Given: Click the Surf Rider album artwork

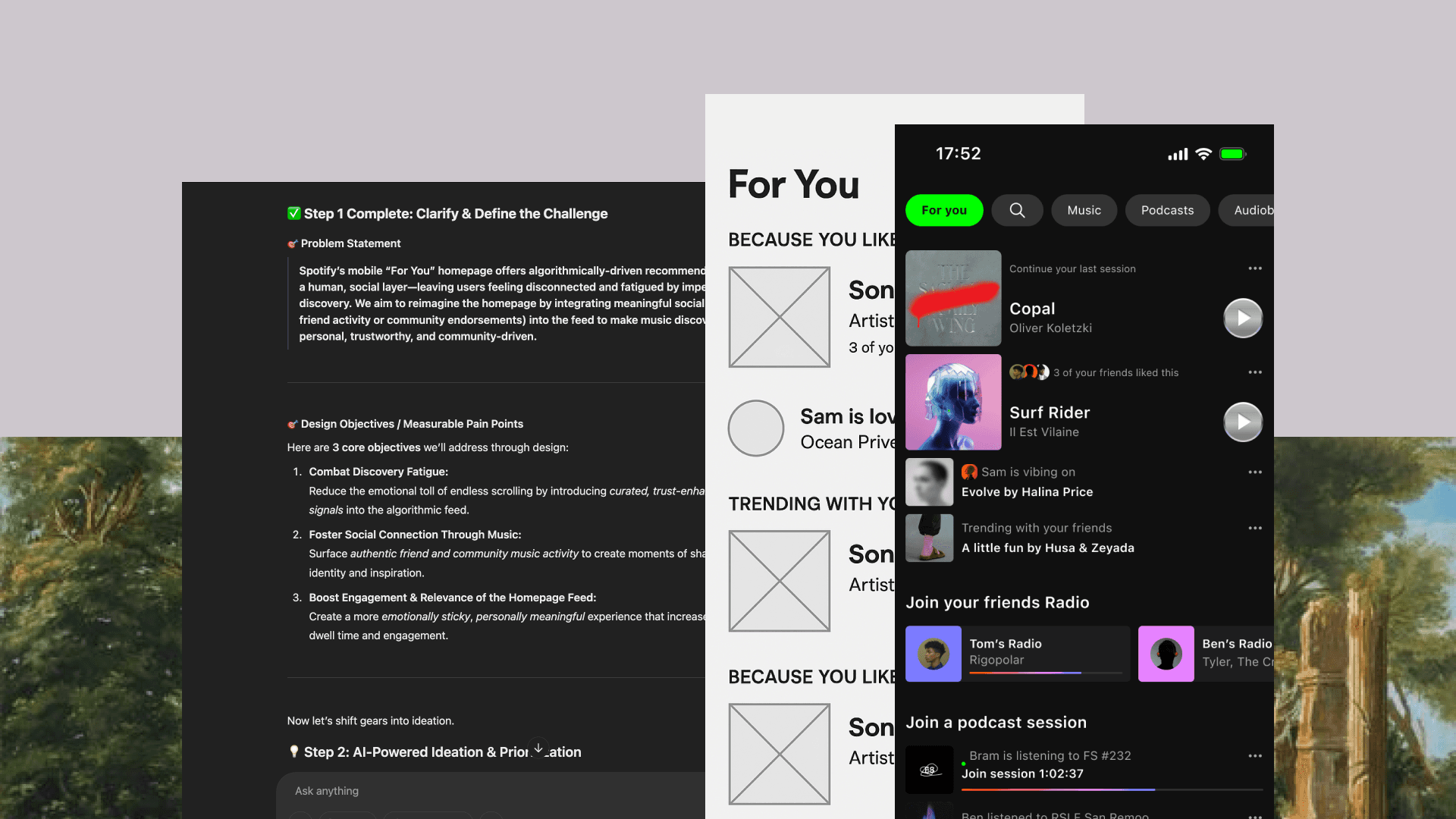Looking at the screenshot, I should click(x=953, y=402).
